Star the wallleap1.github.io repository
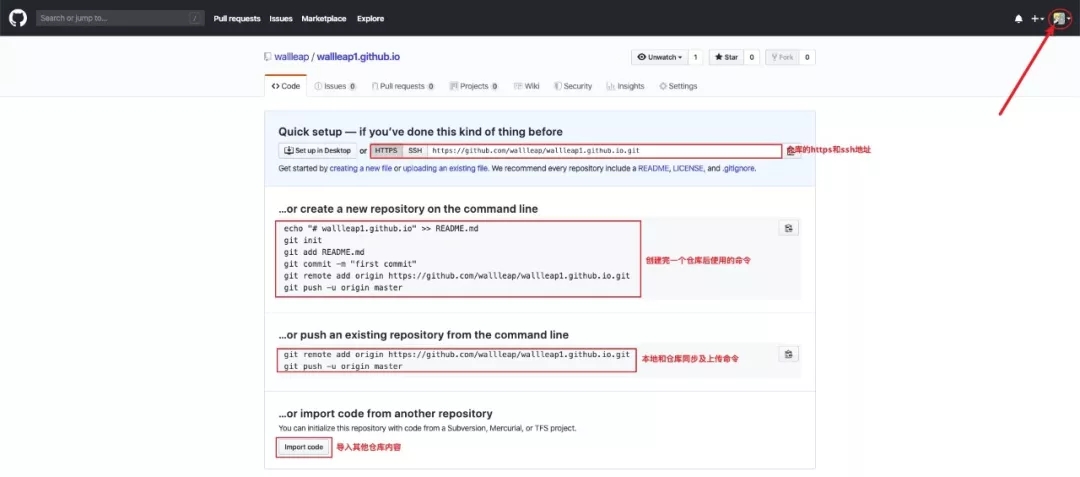This screenshot has height=477, width=1080. 726,57
